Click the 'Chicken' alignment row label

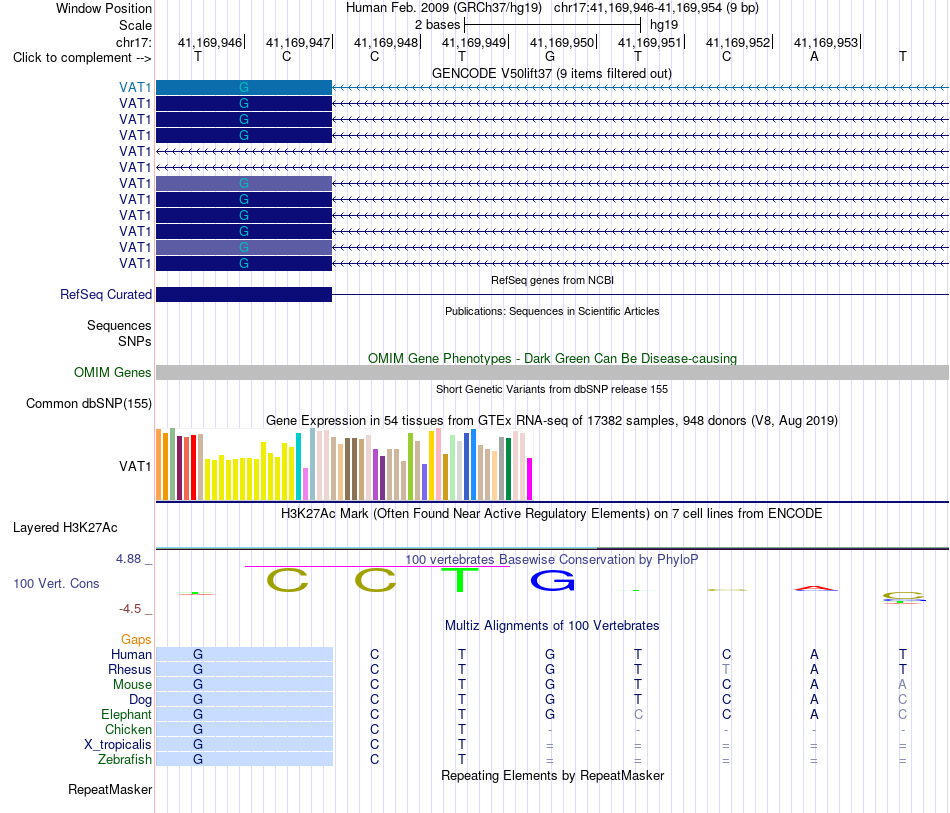coord(128,729)
